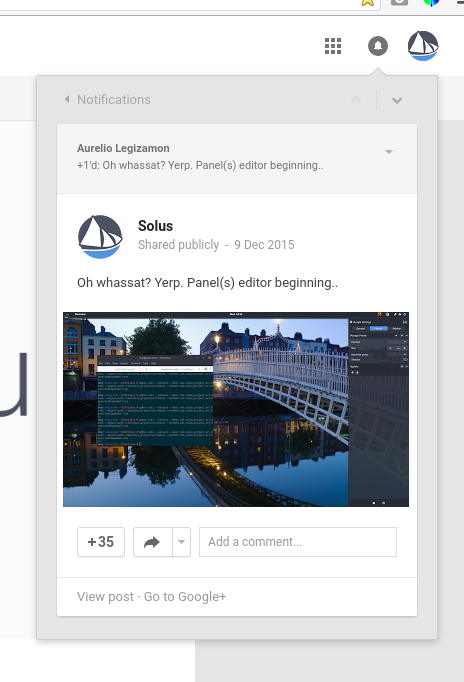Show previous notification with up chevron

[356, 100]
